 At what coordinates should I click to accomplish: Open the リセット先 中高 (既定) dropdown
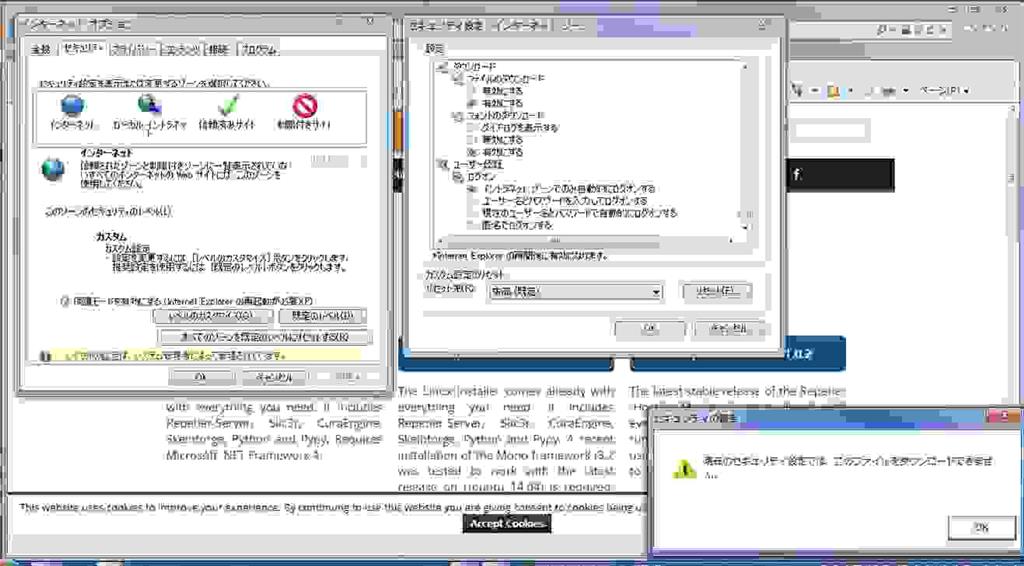575,292
